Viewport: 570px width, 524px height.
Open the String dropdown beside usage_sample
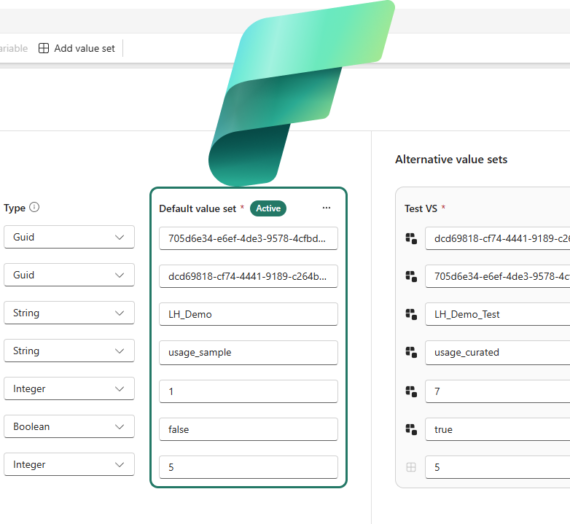tap(69, 351)
